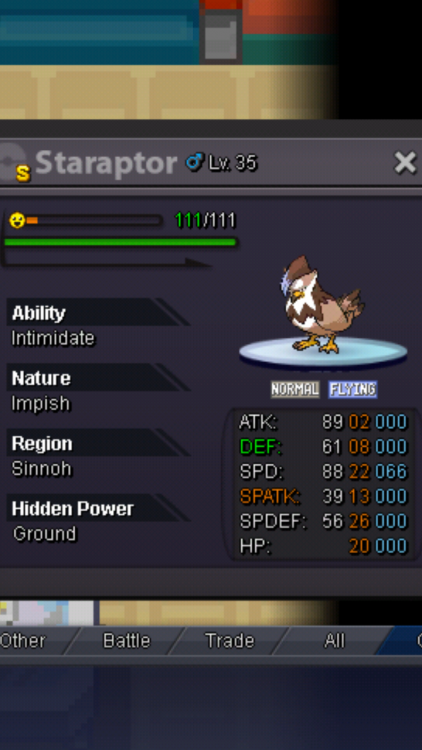Switch to the Trade chat tab
422x750 pixels.
[230, 641]
